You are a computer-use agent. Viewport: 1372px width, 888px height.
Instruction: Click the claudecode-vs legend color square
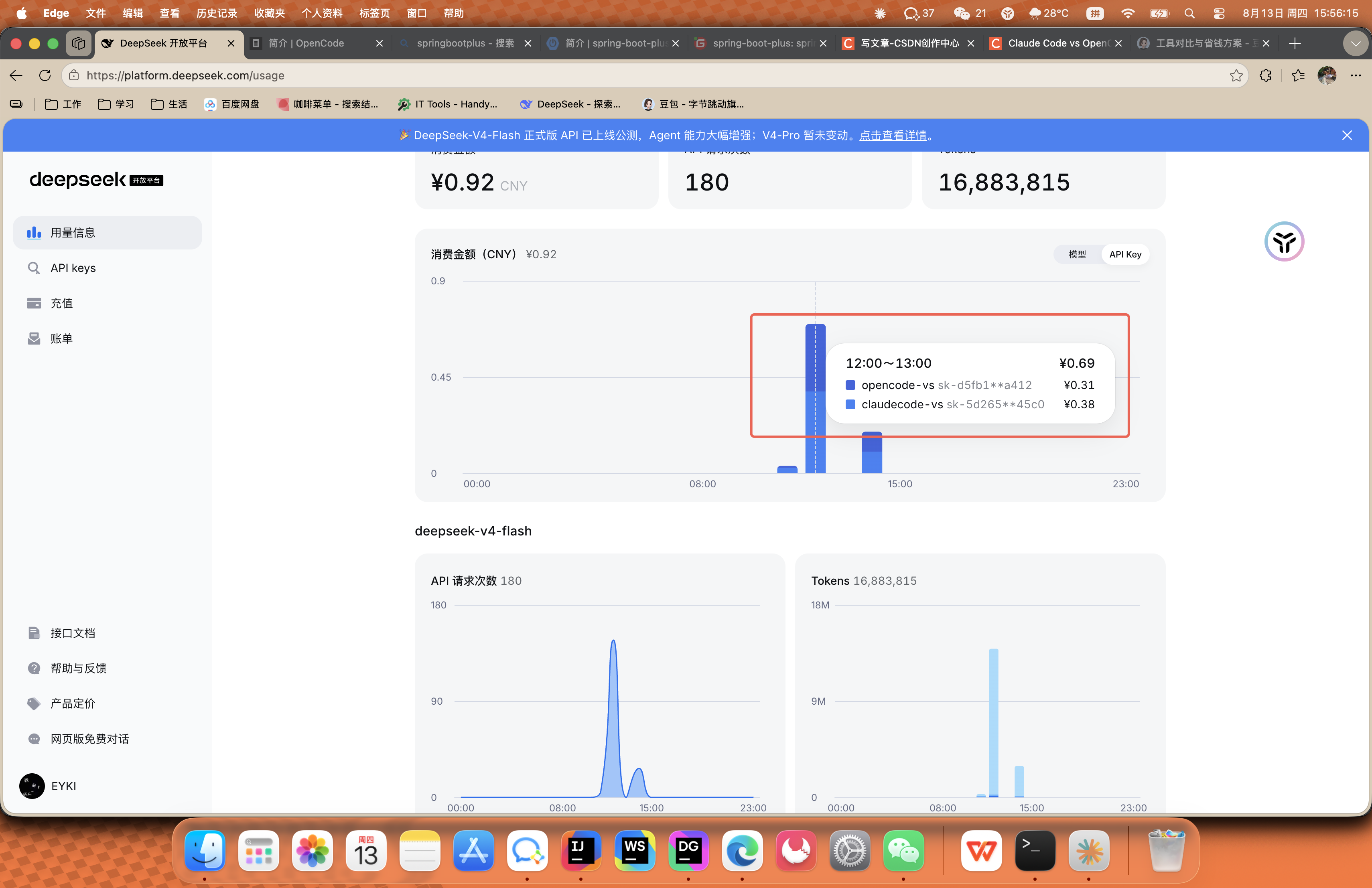point(850,405)
